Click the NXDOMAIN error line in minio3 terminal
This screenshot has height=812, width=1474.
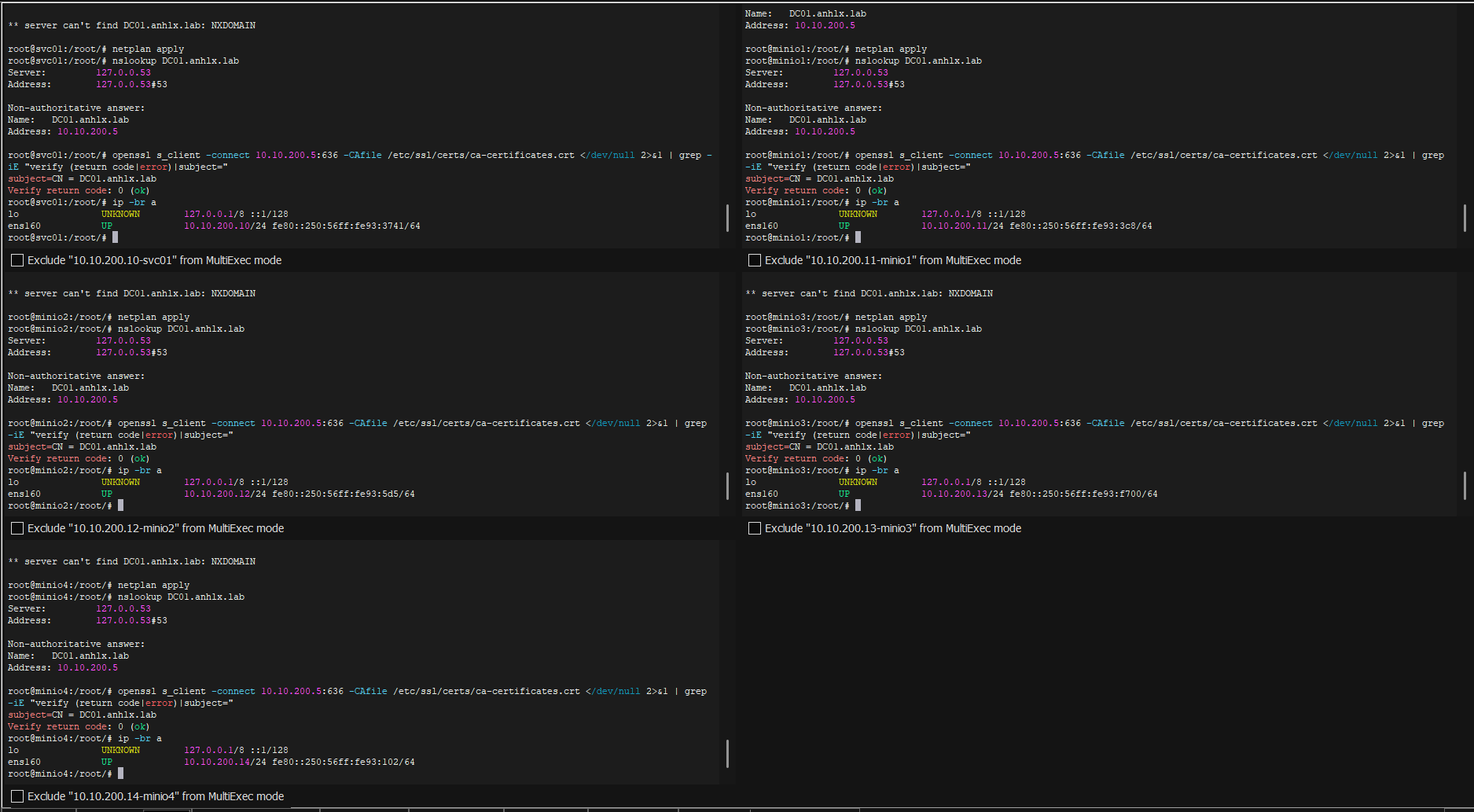click(869, 294)
